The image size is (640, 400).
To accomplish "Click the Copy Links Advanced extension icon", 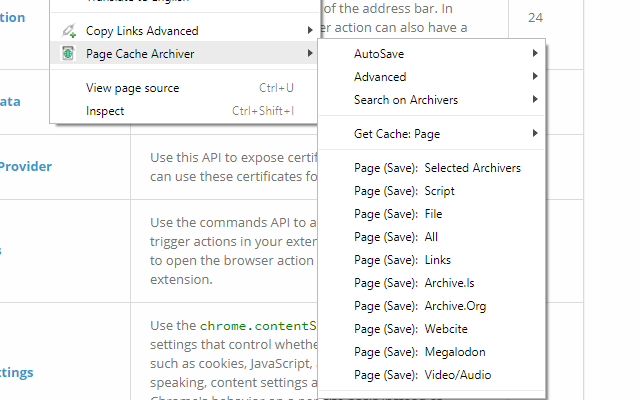I will [x=69, y=31].
